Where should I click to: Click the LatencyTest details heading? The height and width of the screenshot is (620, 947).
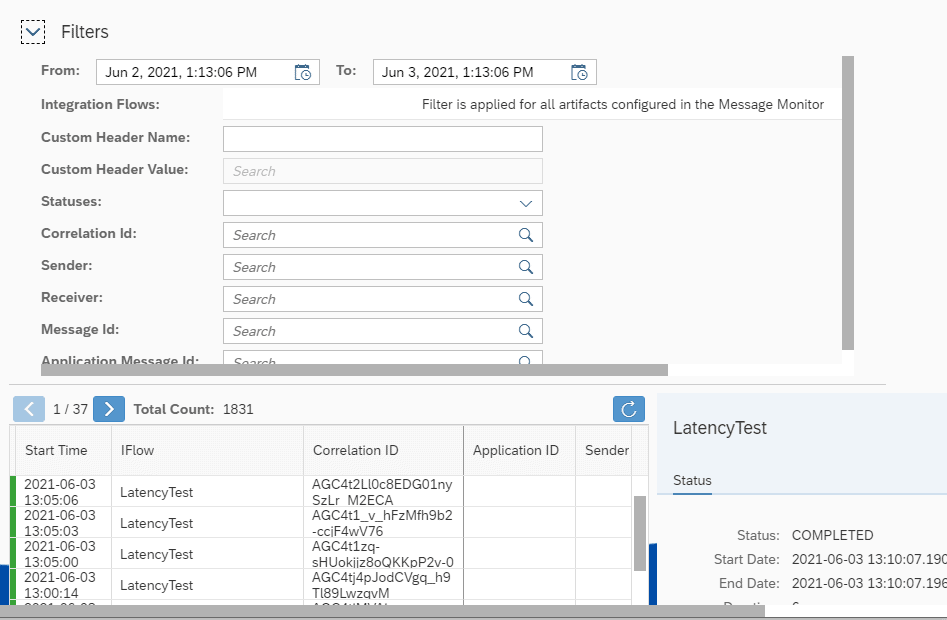tap(719, 428)
